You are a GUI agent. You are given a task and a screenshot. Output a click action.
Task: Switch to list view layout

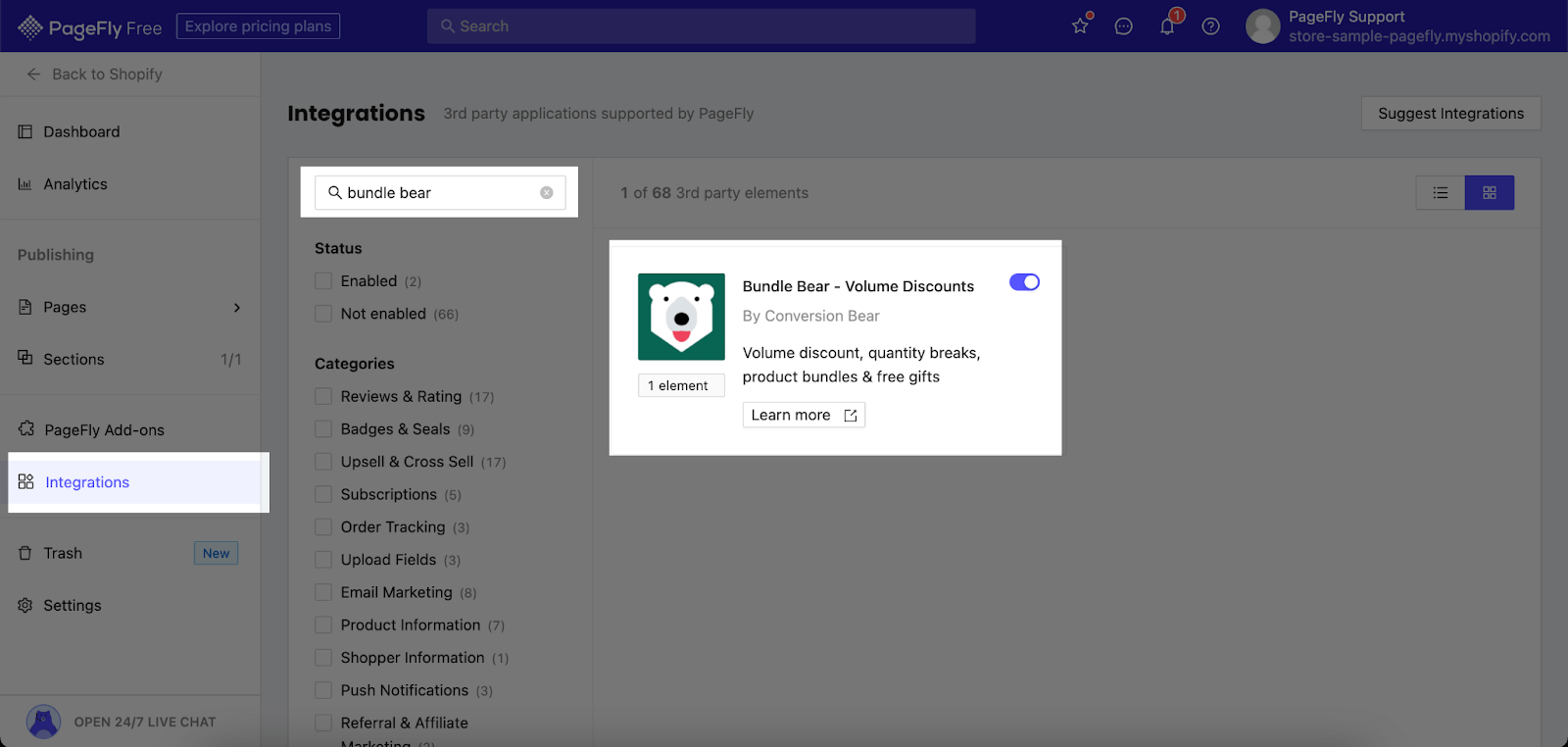click(x=1441, y=193)
